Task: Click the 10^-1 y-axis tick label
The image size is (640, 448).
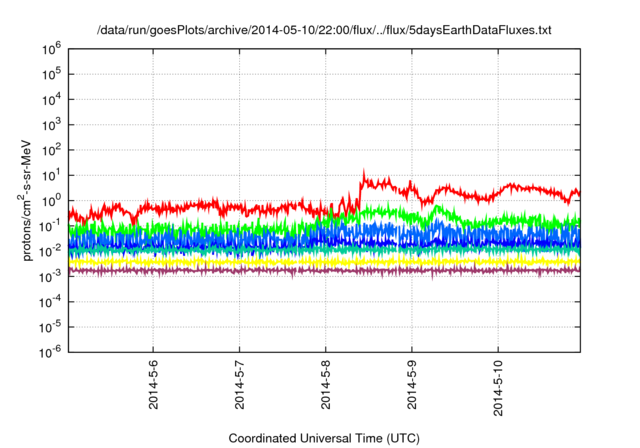Action: tap(50, 226)
